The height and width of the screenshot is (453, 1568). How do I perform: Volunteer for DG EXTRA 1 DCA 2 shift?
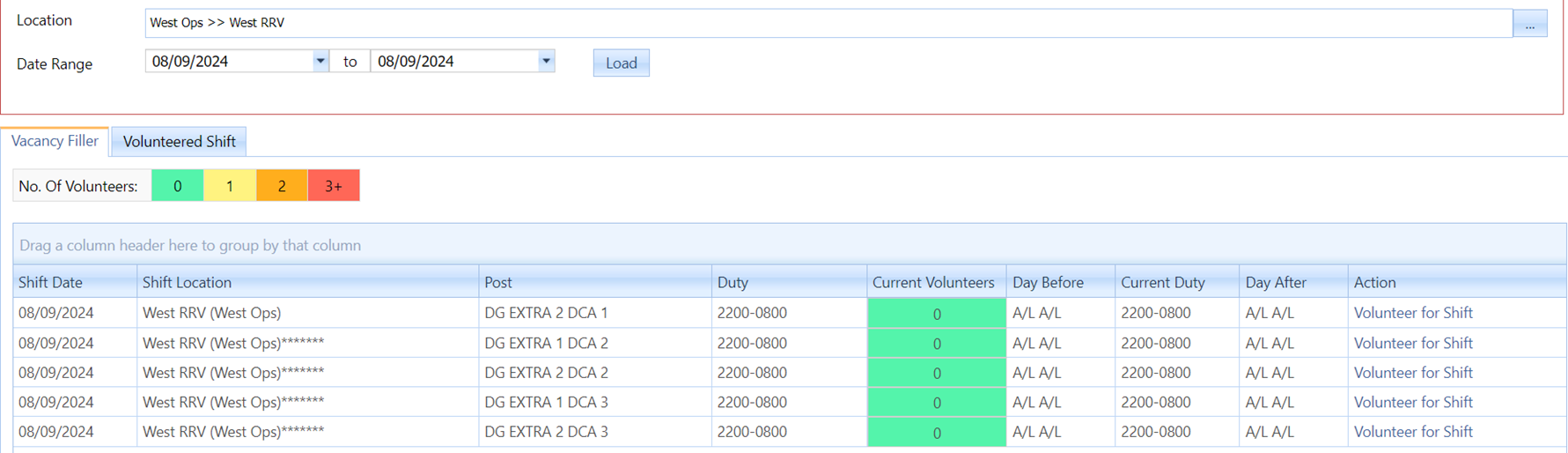[1412, 343]
